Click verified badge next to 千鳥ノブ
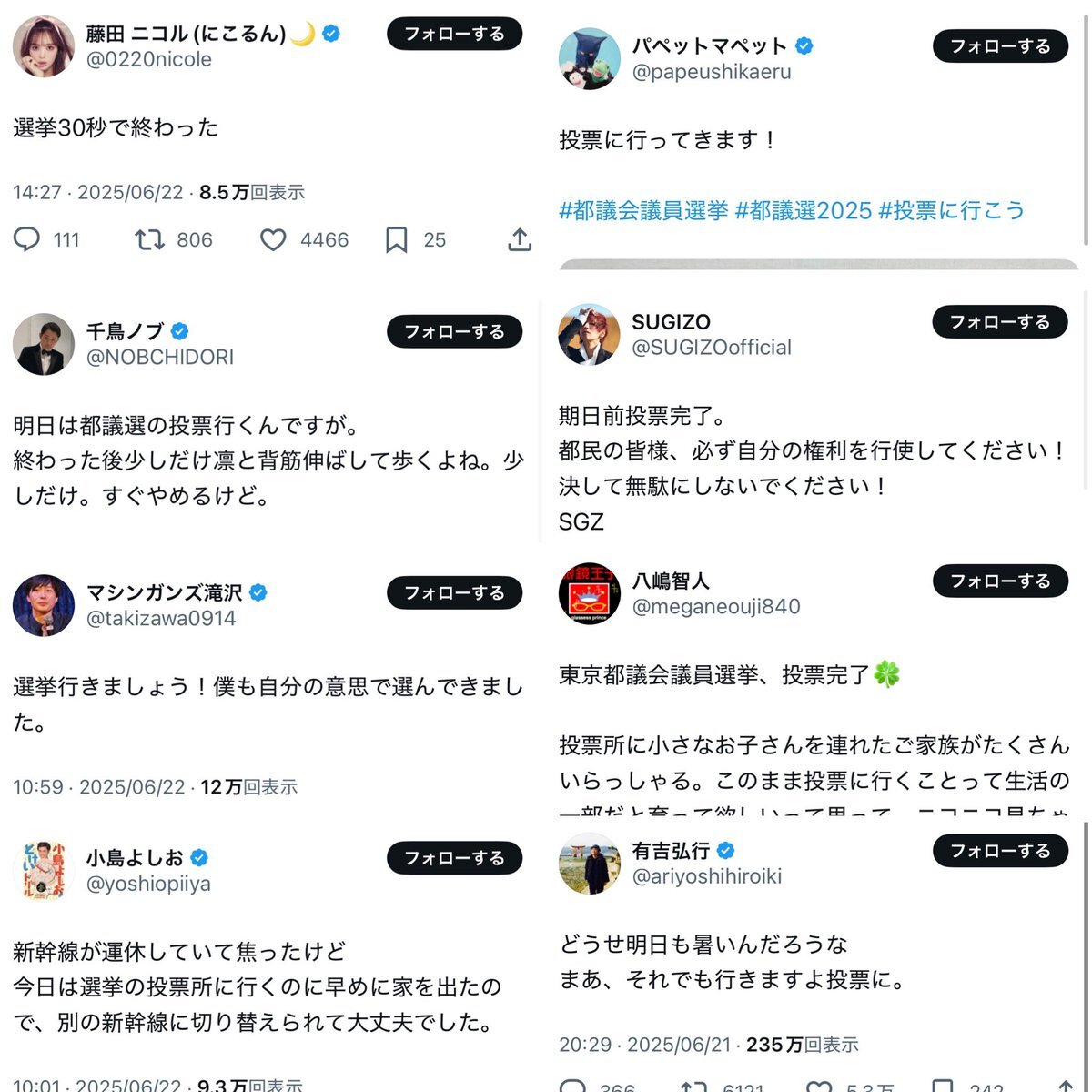 coord(179,331)
